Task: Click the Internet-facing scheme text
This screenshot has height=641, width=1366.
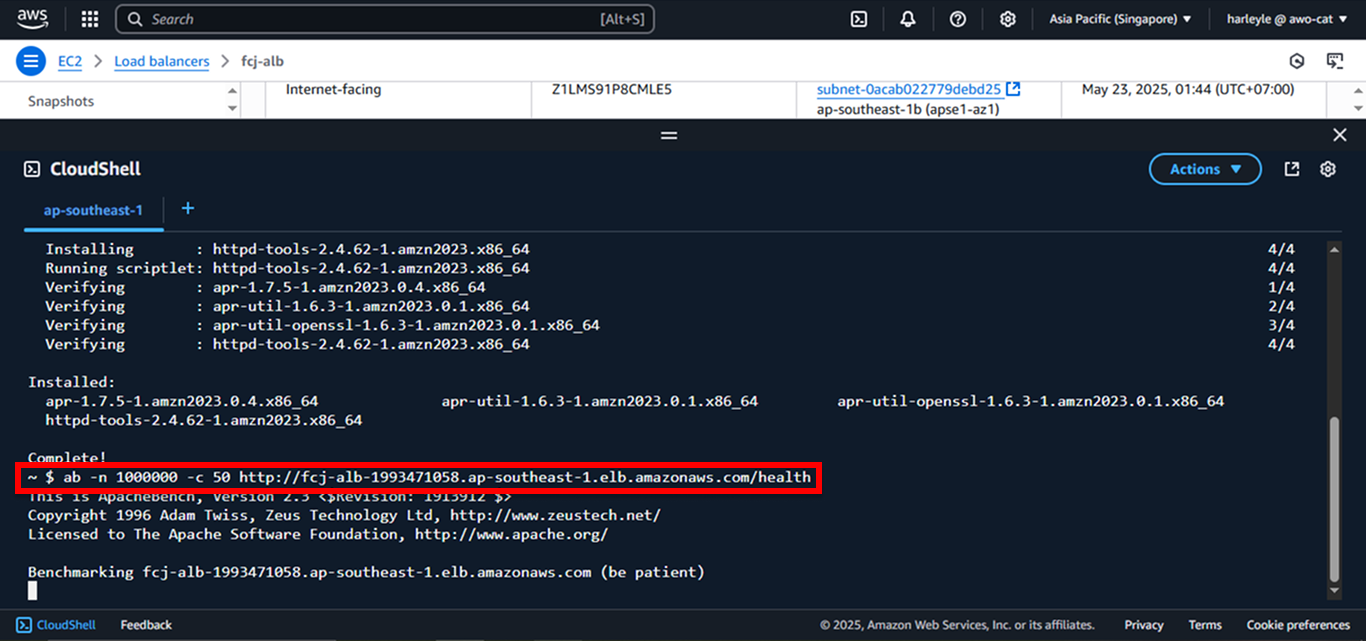Action: tap(334, 89)
